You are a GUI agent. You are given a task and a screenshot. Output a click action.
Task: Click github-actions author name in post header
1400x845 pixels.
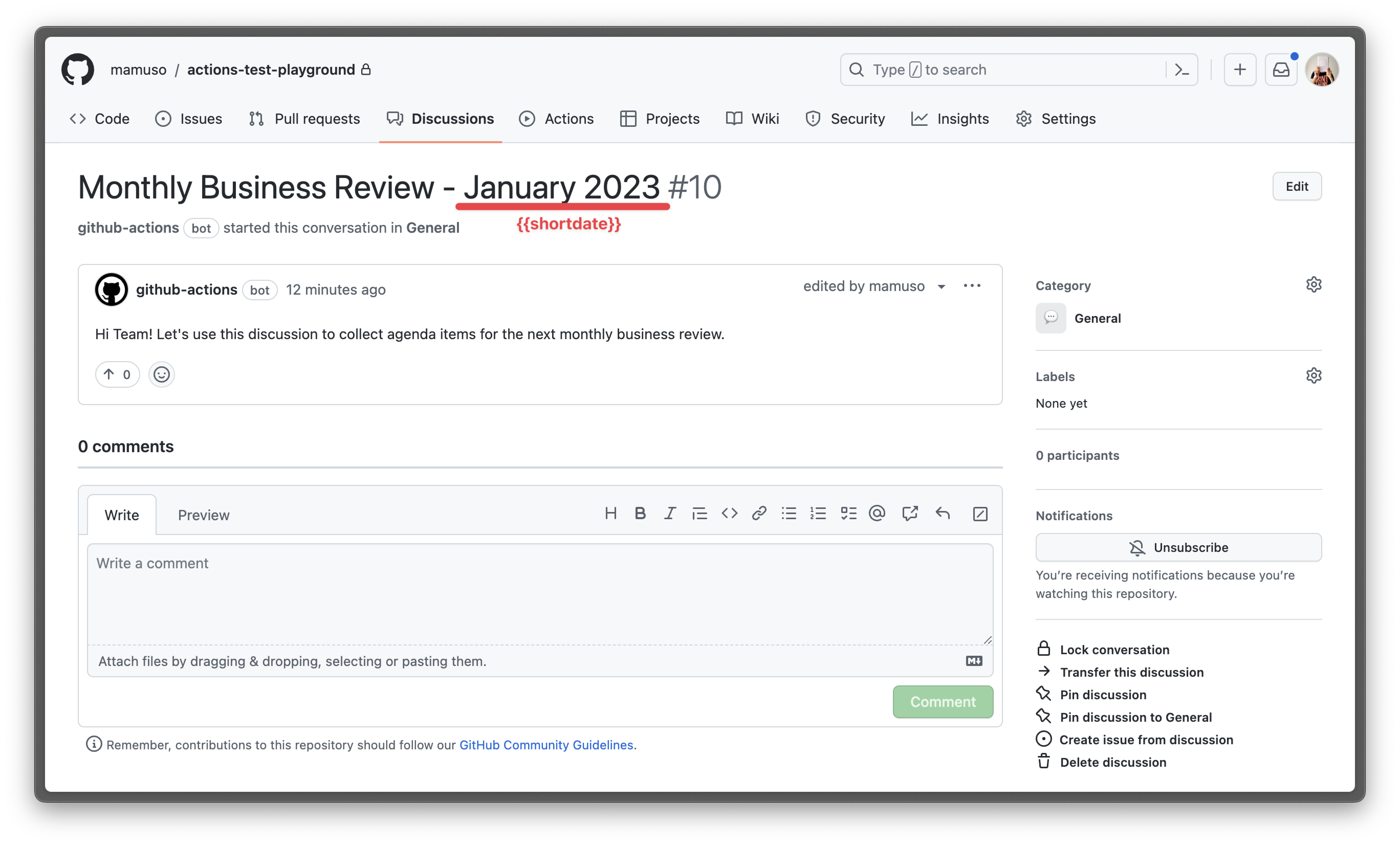click(186, 290)
